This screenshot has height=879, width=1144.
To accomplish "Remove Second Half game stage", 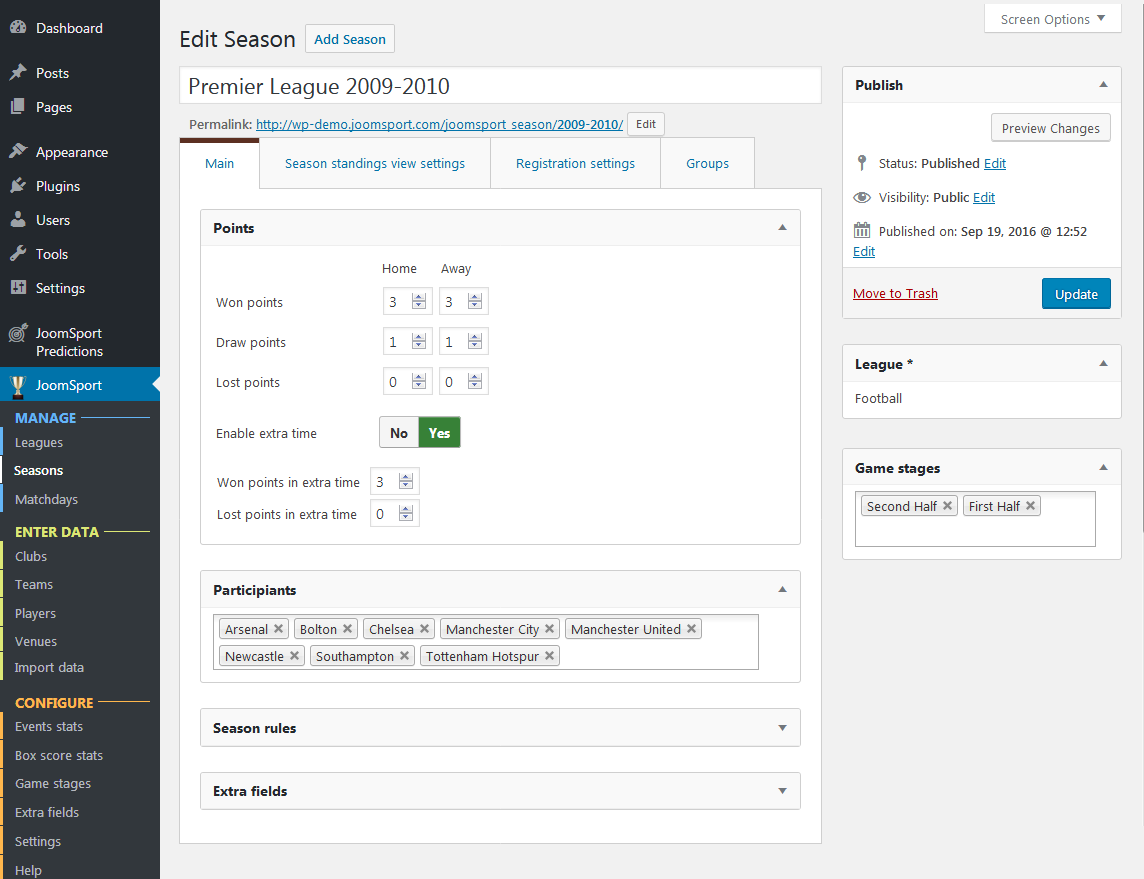I will 947,506.
